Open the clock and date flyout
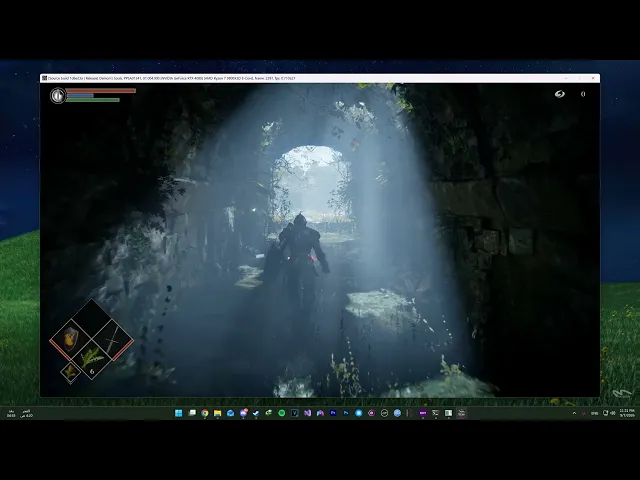The height and width of the screenshot is (480, 640). click(x=627, y=413)
